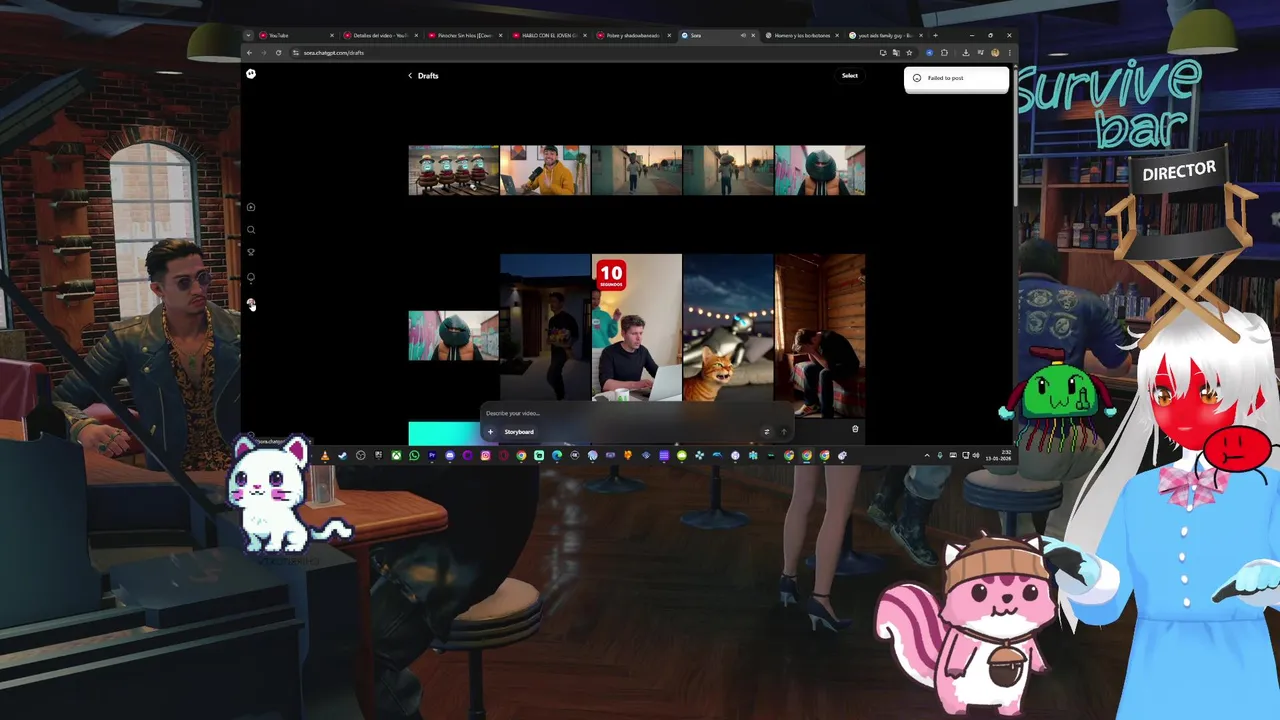Open the draft with orange cat and robot
This screenshot has height=720, width=1280.
click(x=728, y=328)
